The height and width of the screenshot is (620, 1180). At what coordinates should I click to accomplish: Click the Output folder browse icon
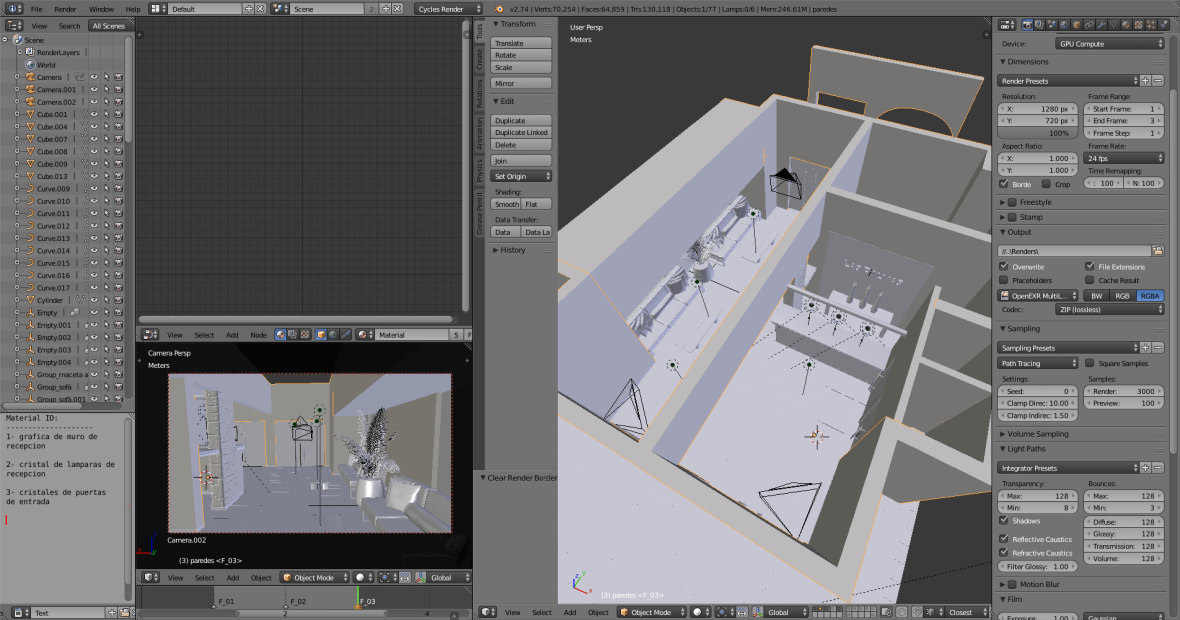point(1158,250)
